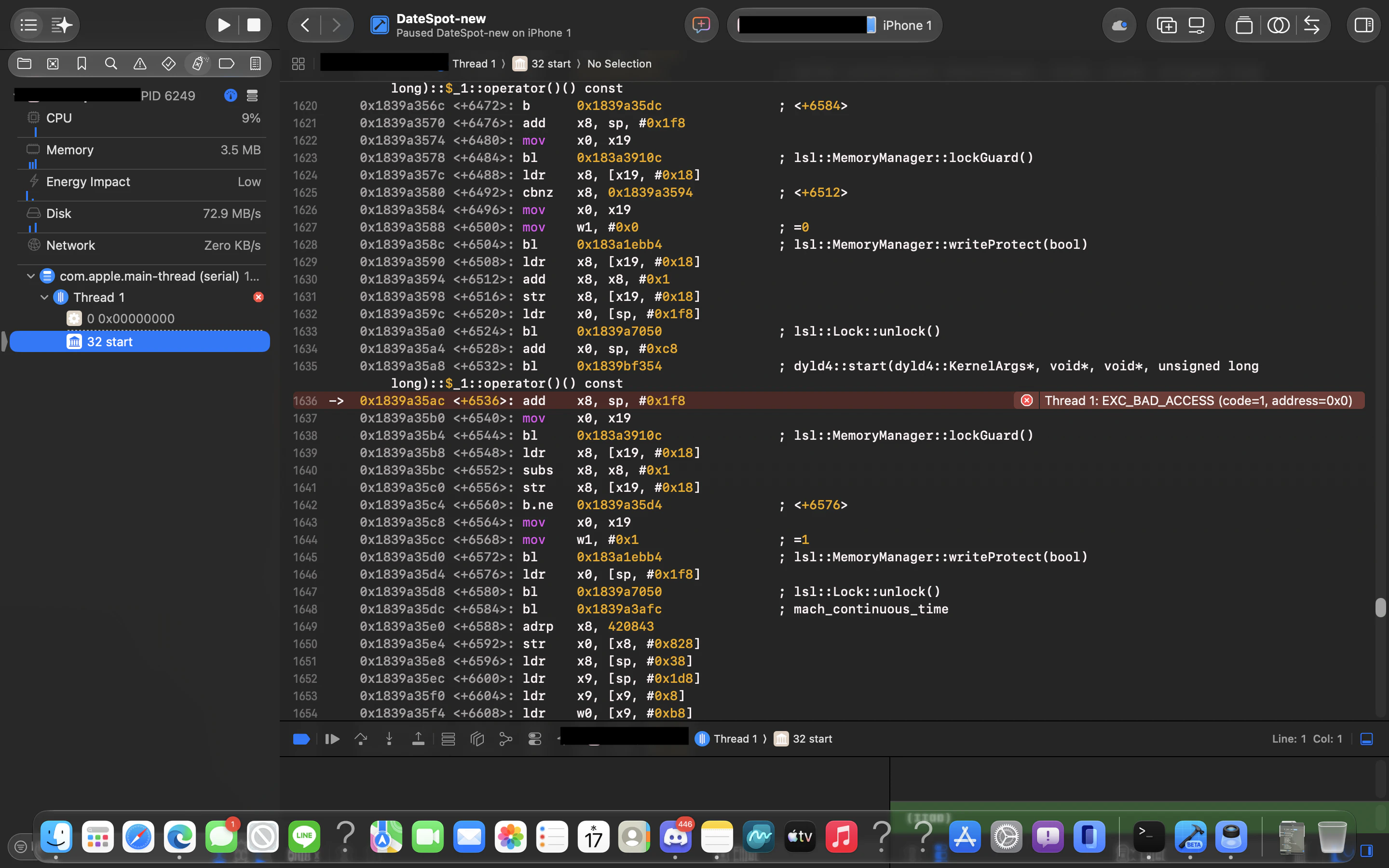The height and width of the screenshot is (868, 1389).
Task: Click the Line 1 Col 1 indicator
Action: (1307, 739)
